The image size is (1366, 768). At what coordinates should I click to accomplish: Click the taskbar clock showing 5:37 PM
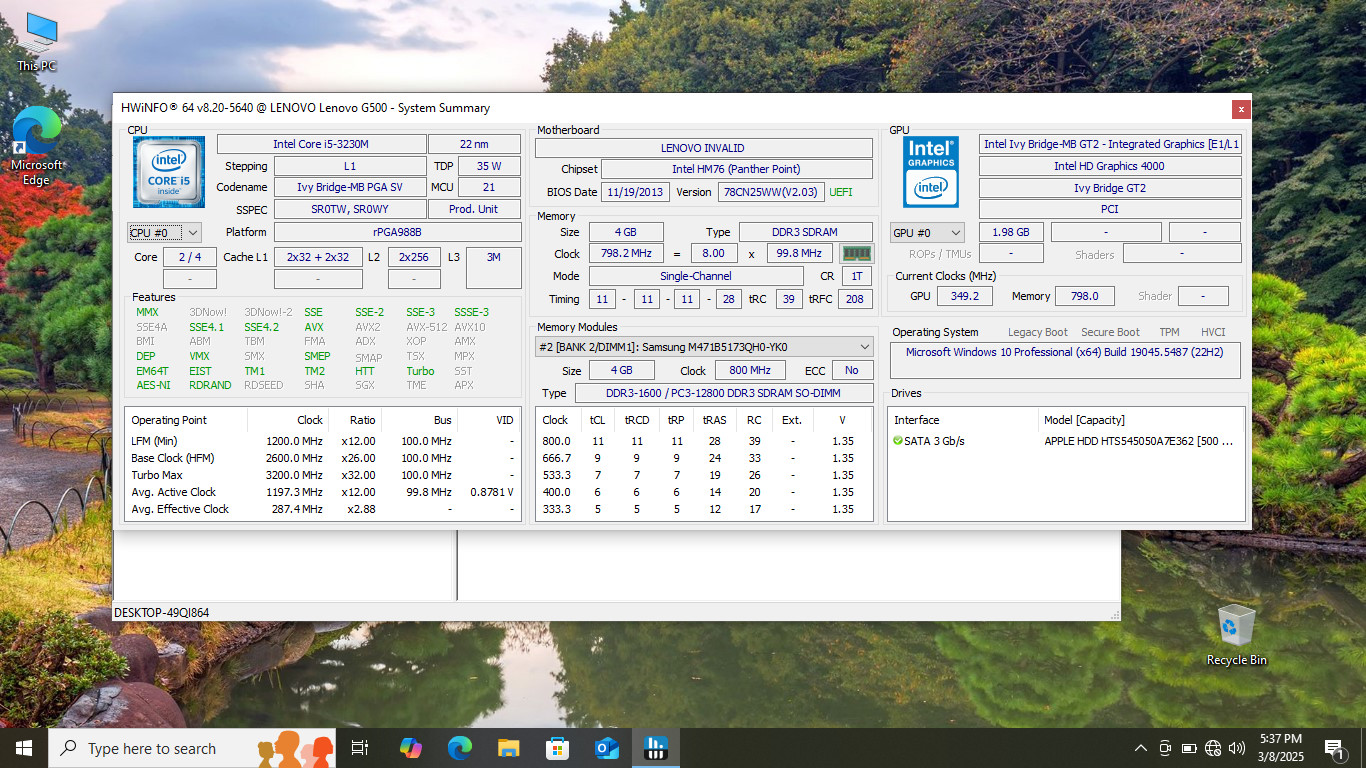[x=1280, y=748]
